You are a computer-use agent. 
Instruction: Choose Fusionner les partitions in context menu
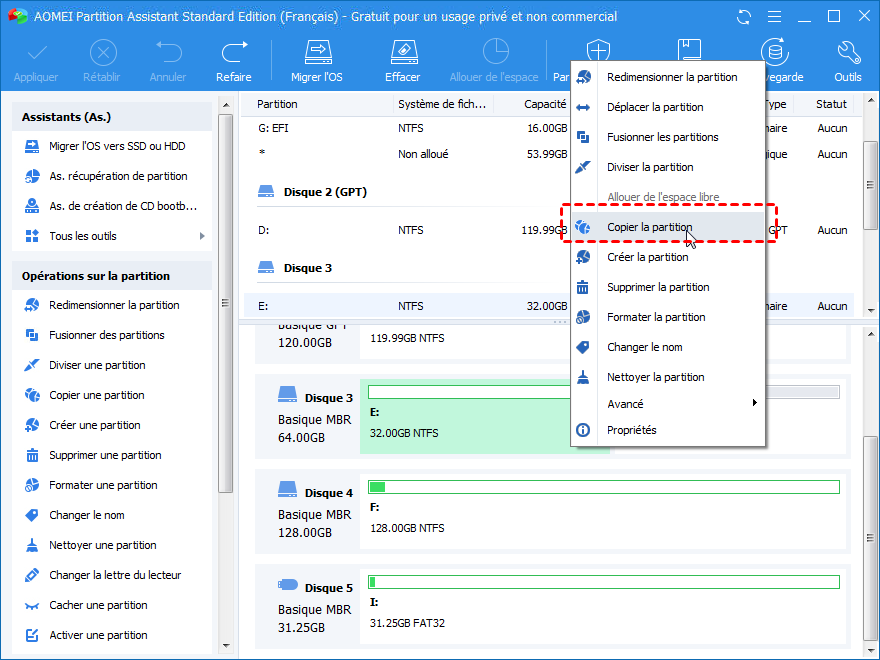668,138
